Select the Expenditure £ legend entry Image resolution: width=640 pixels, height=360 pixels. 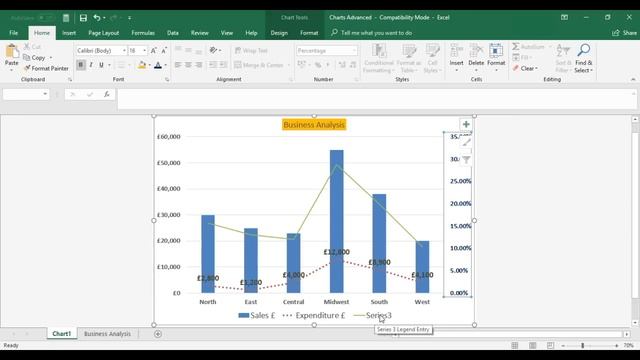pyautogui.click(x=314, y=316)
